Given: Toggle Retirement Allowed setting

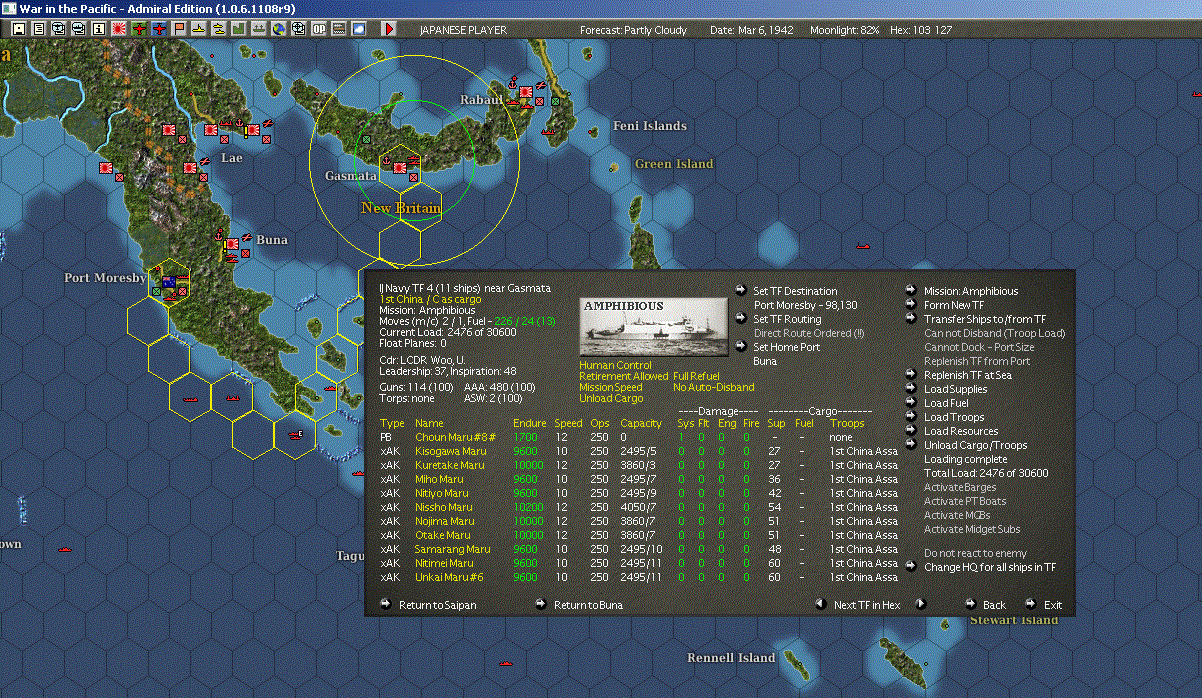Looking at the screenshot, I should coord(623,376).
